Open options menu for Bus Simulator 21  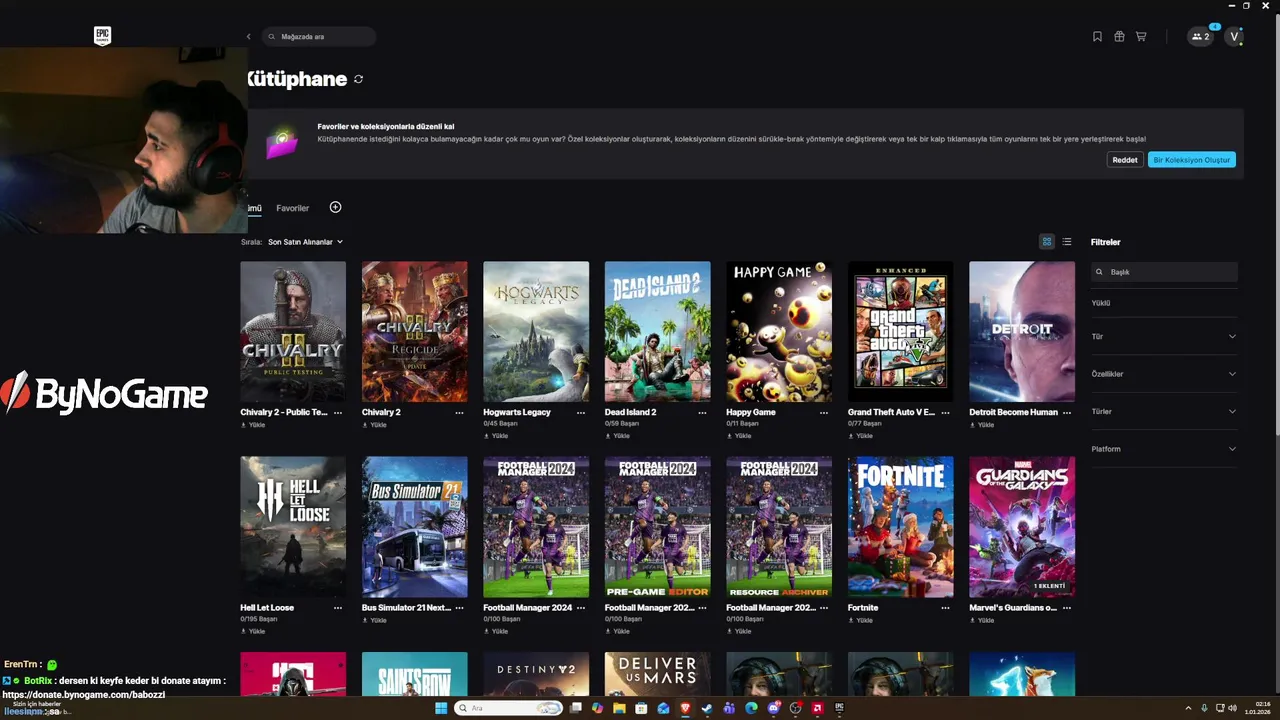tap(460, 607)
